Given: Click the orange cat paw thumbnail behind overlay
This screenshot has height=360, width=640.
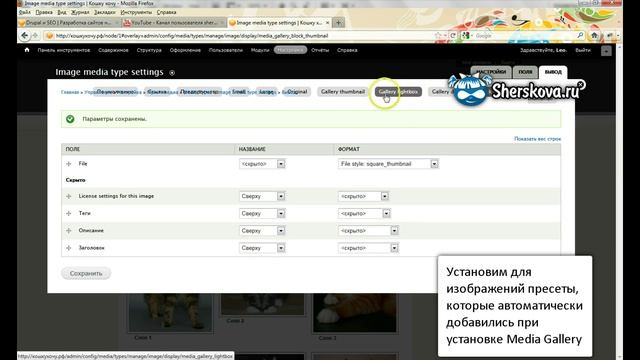Looking at the screenshot, I should (354, 313).
